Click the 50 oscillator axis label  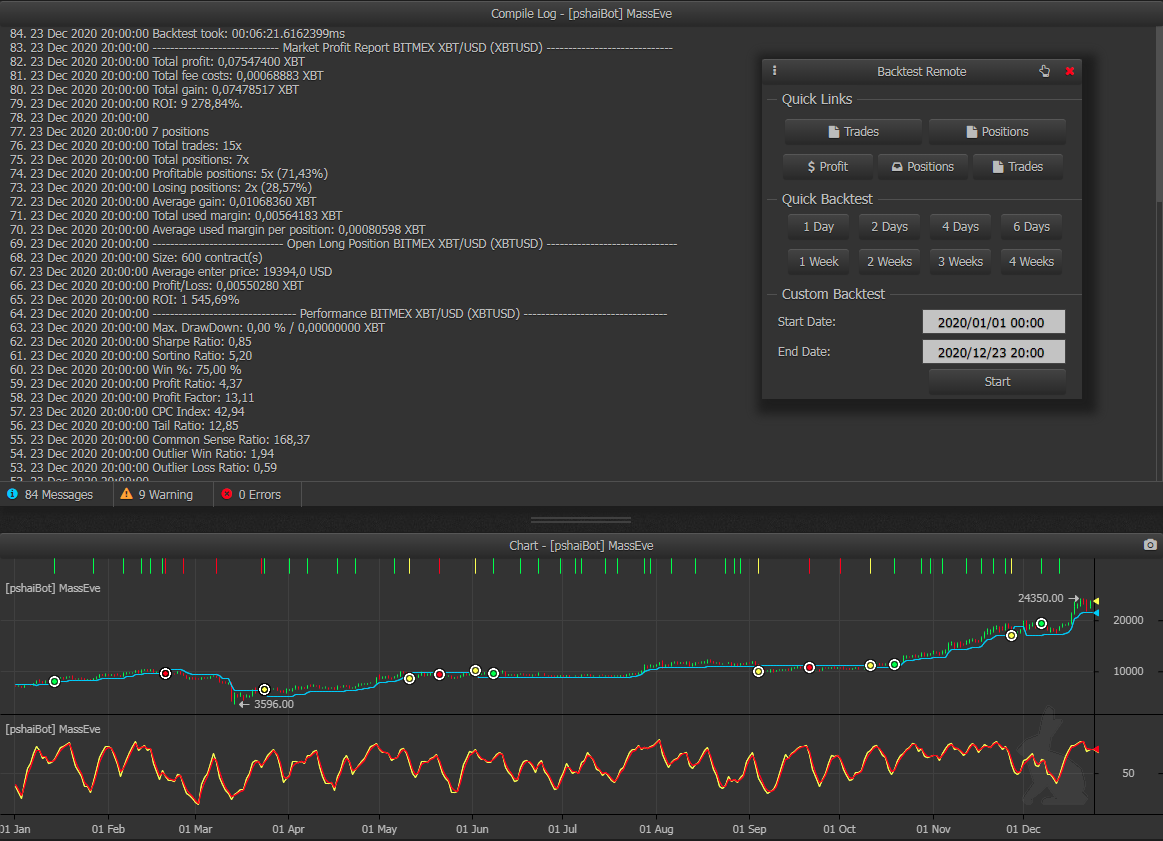click(1127, 773)
